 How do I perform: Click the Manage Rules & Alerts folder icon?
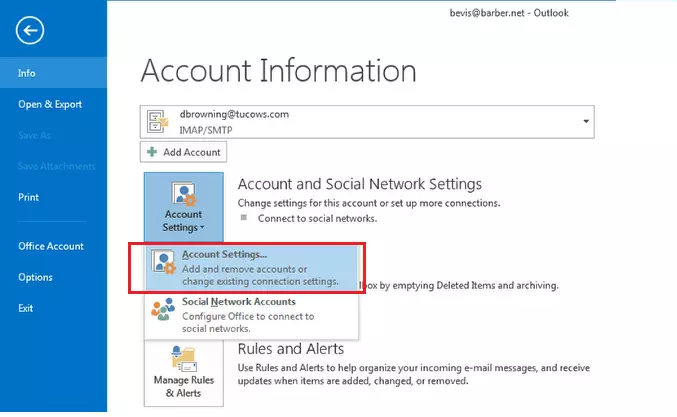click(x=184, y=358)
